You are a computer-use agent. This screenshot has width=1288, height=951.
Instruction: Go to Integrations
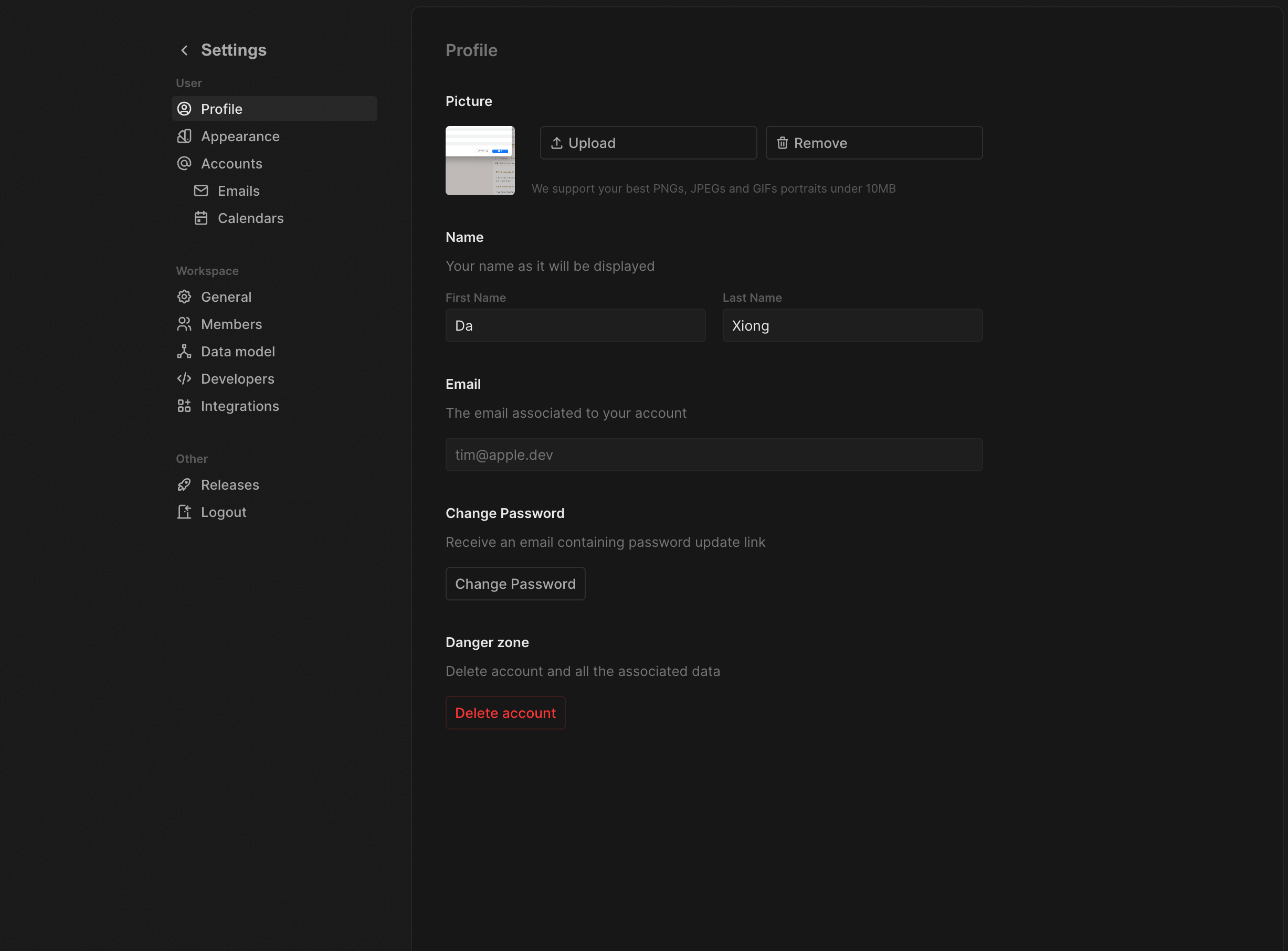pos(275,406)
